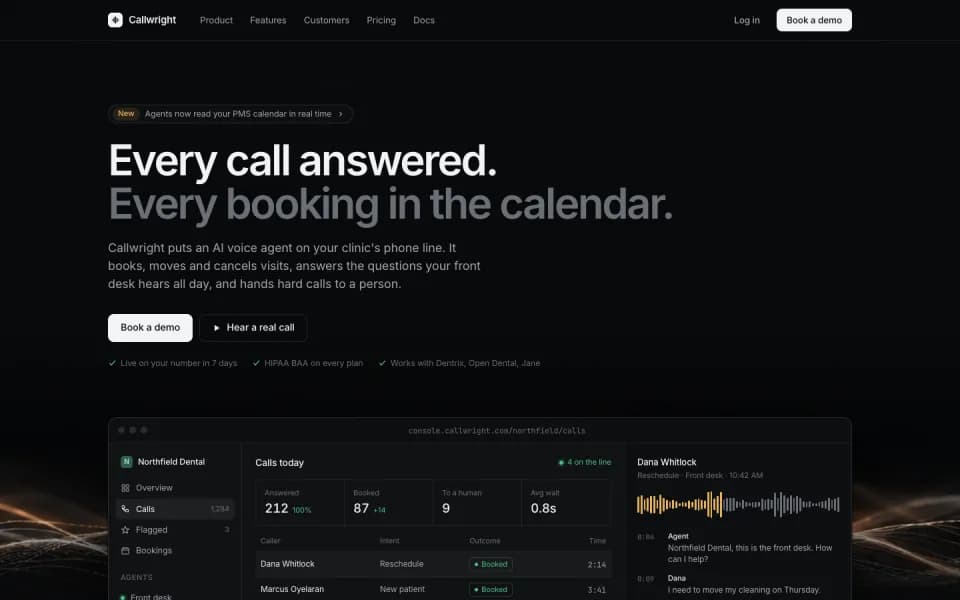Open the Pricing nav link
This screenshot has width=960, height=600.
pos(381,20)
